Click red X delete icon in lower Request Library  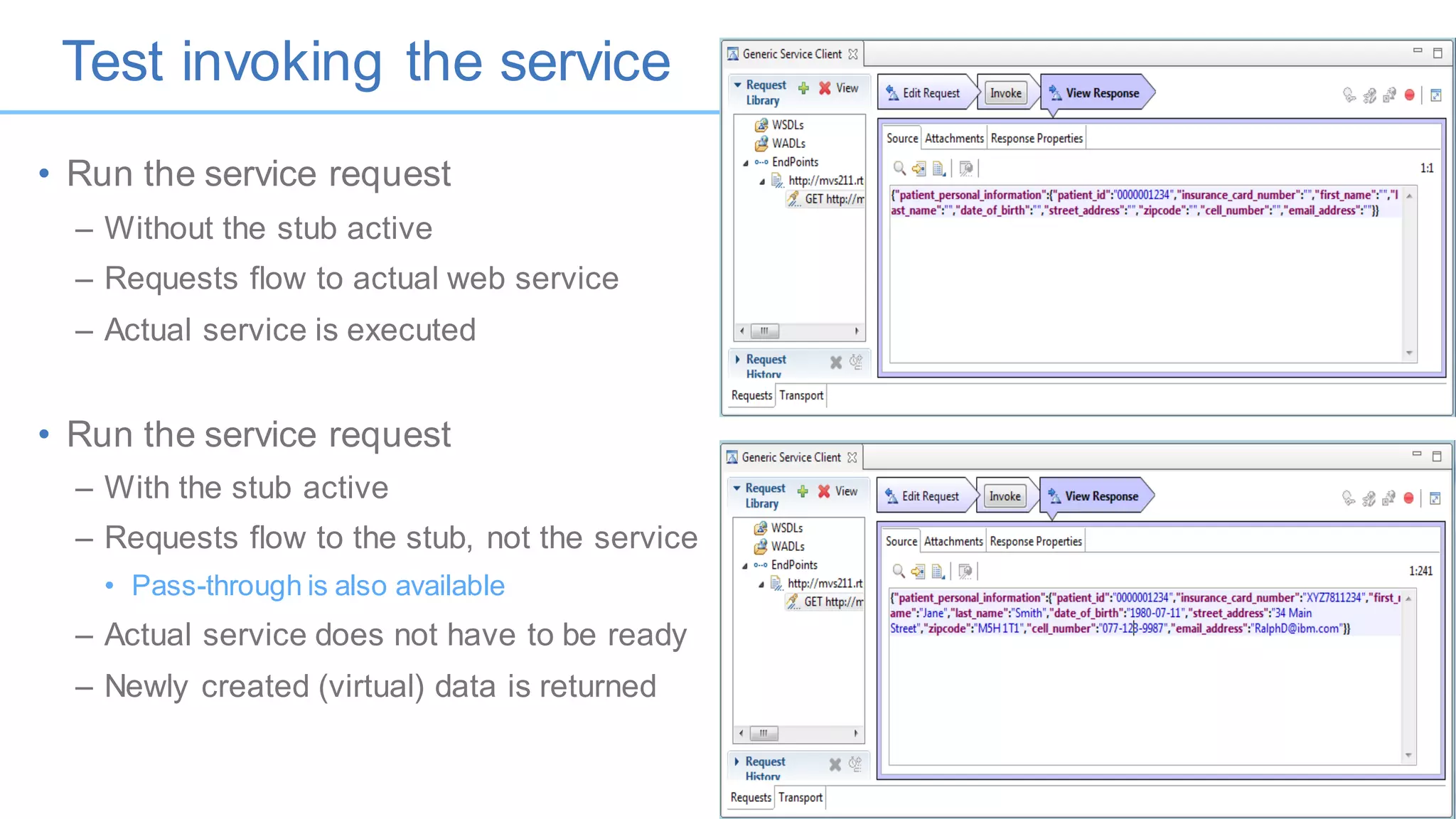824,491
